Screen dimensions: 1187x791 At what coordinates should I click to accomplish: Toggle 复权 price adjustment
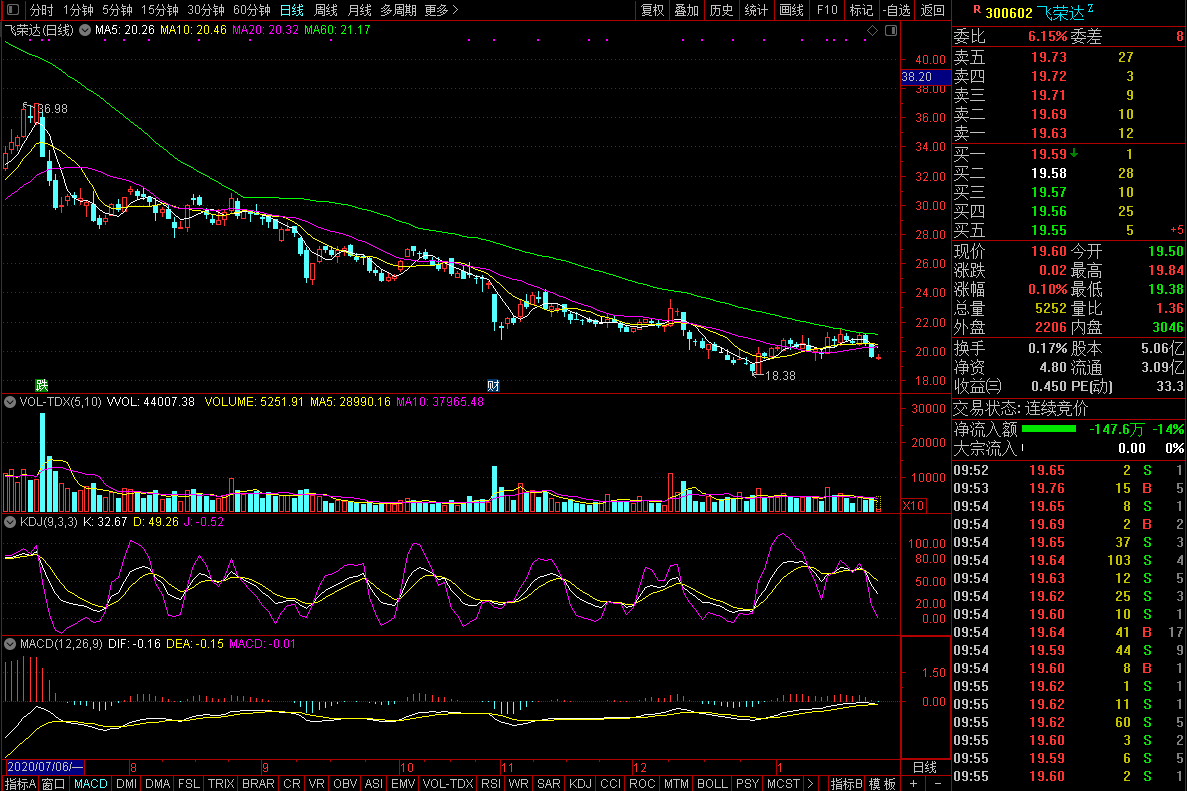click(x=652, y=10)
